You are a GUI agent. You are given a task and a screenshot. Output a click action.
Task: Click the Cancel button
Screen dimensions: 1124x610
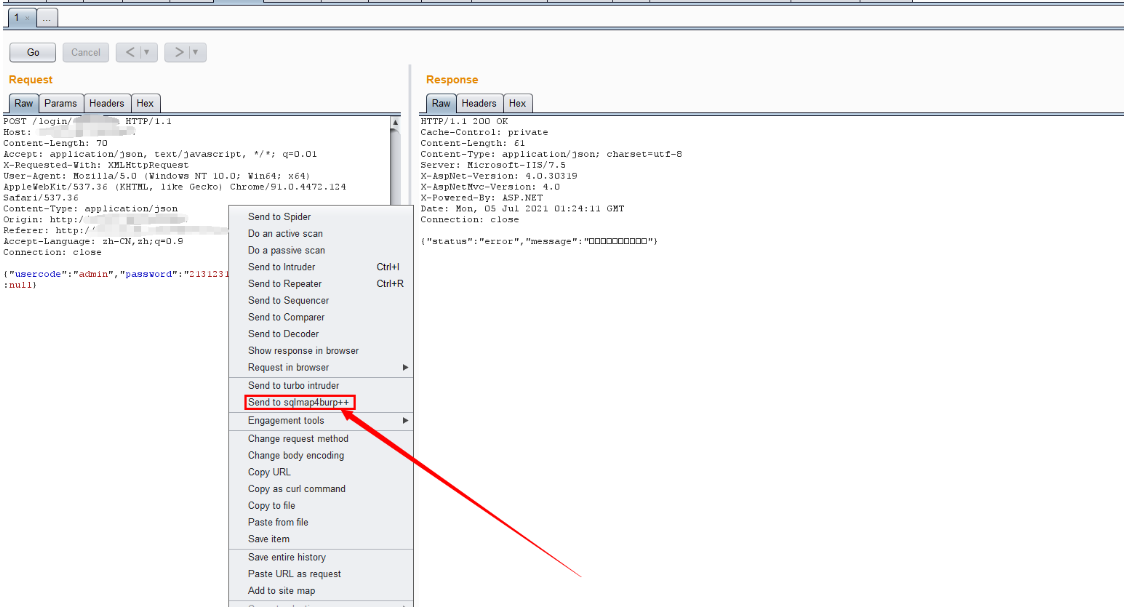click(x=85, y=52)
